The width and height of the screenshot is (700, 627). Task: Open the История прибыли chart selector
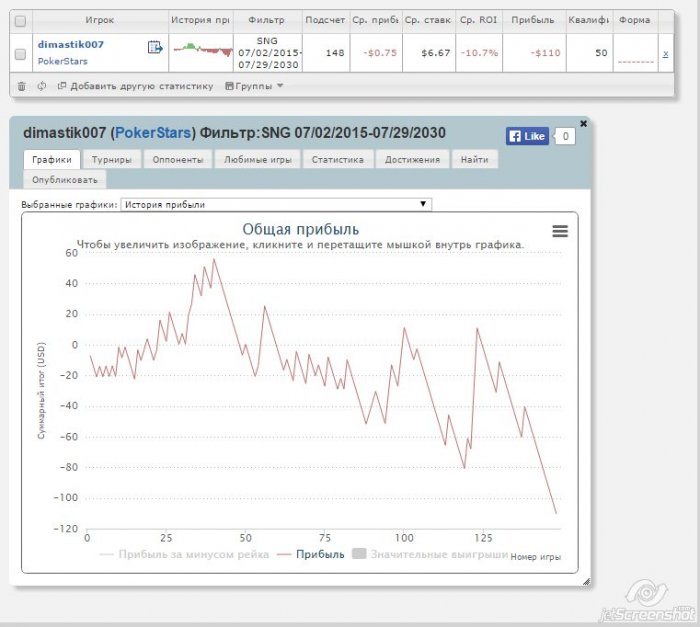(x=276, y=205)
